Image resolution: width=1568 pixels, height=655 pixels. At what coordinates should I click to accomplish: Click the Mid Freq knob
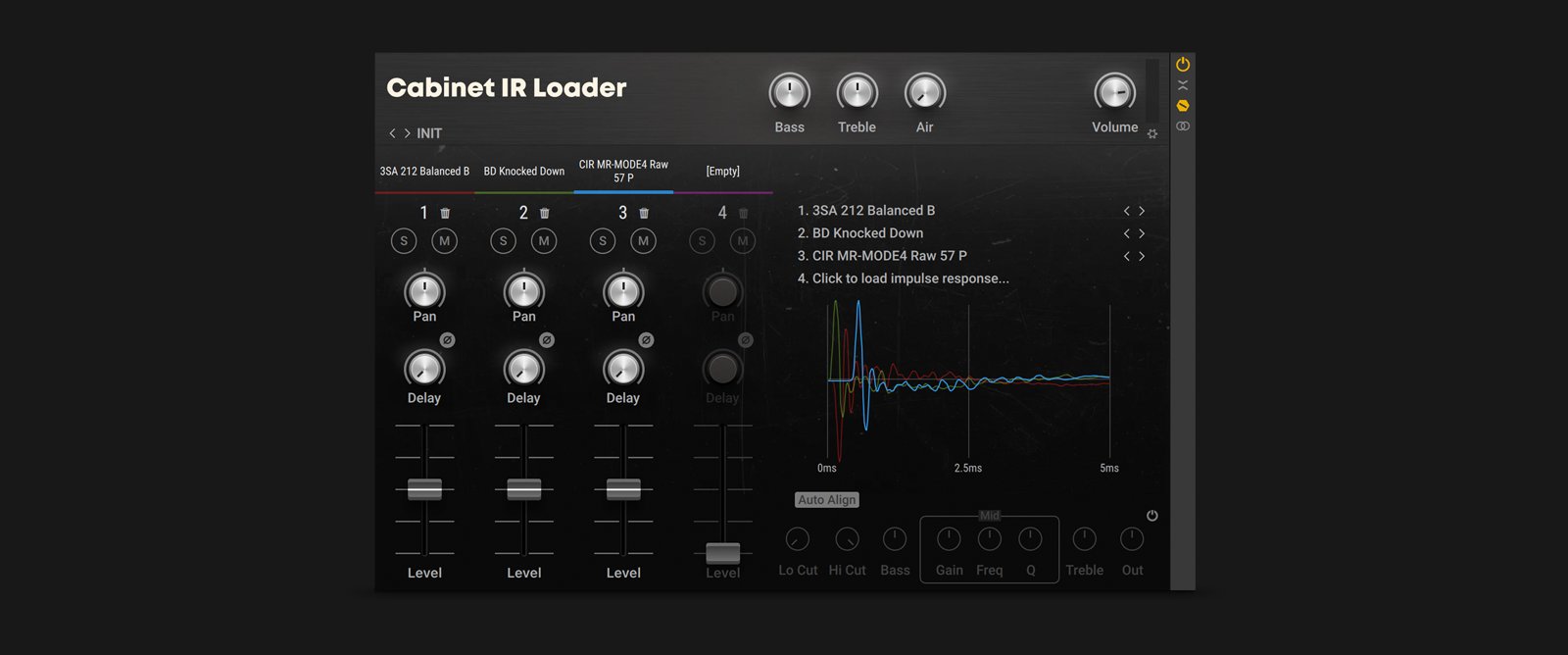(990, 539)
